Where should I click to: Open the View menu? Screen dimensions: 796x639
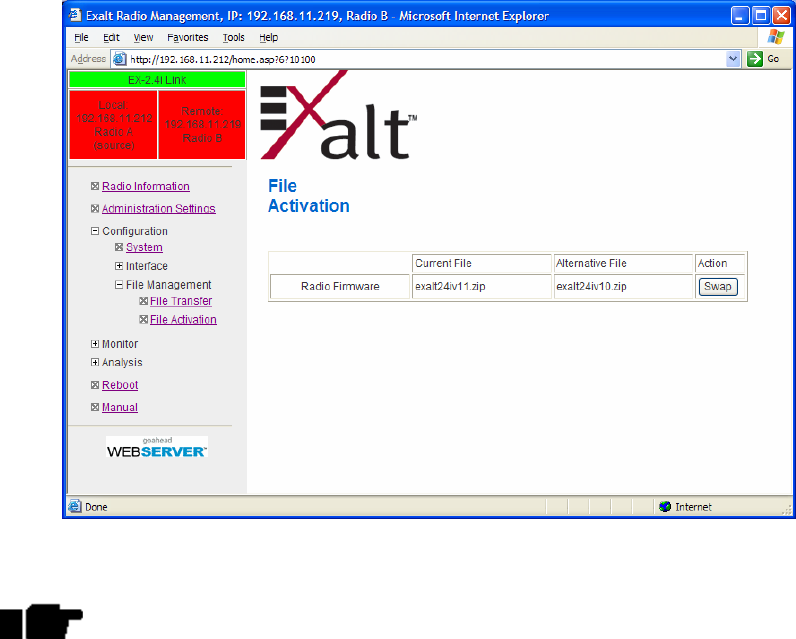[143, 38]
